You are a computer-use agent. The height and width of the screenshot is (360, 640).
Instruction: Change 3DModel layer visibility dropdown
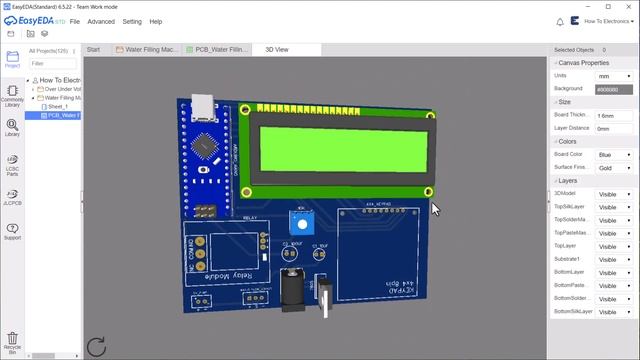(614, 194)
